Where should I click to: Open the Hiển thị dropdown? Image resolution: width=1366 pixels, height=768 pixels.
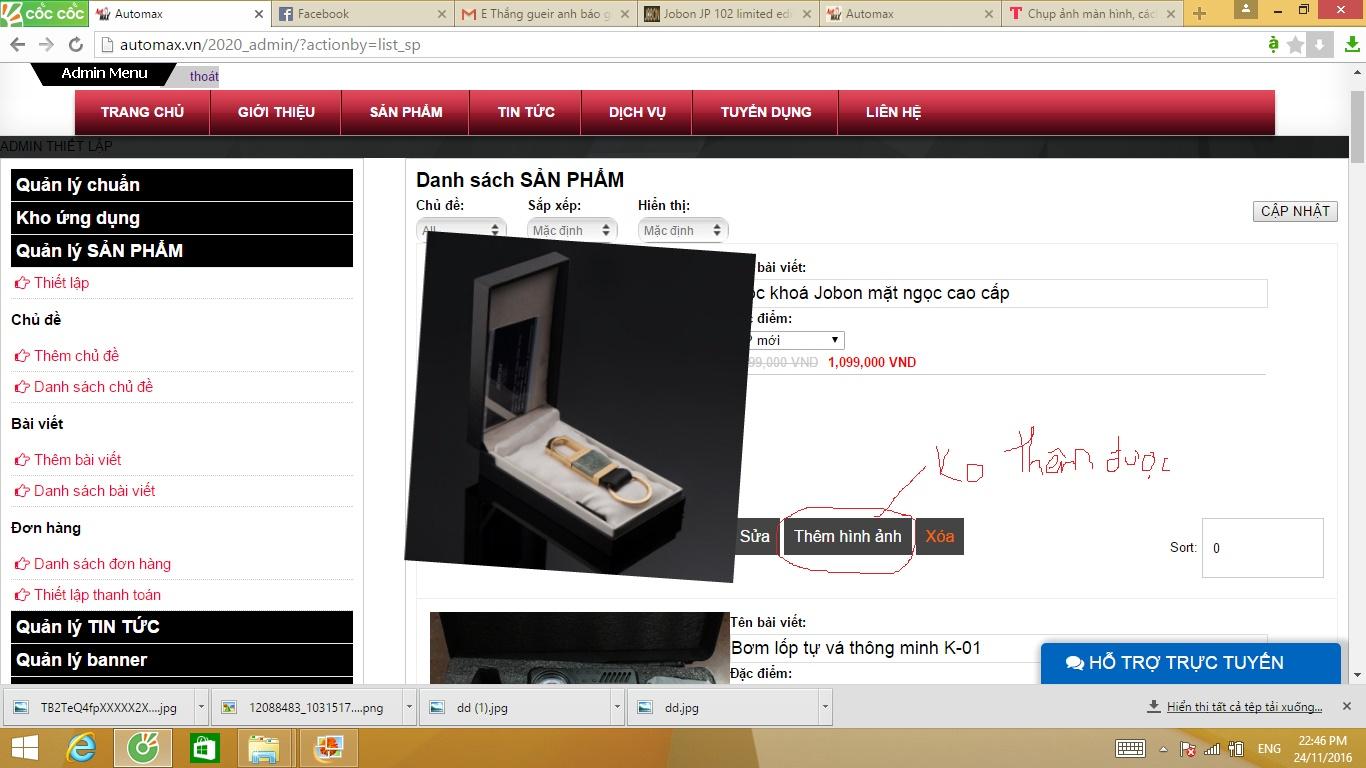(683, 230)
